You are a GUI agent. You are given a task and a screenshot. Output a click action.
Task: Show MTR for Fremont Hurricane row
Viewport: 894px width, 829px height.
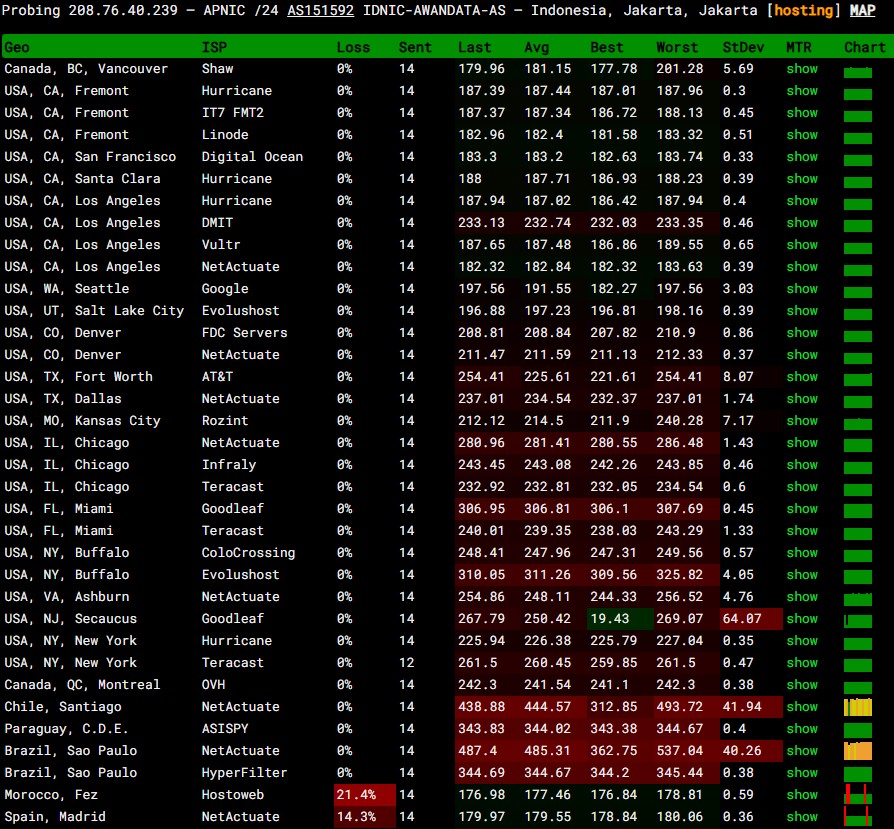click(x=802, y=91)
